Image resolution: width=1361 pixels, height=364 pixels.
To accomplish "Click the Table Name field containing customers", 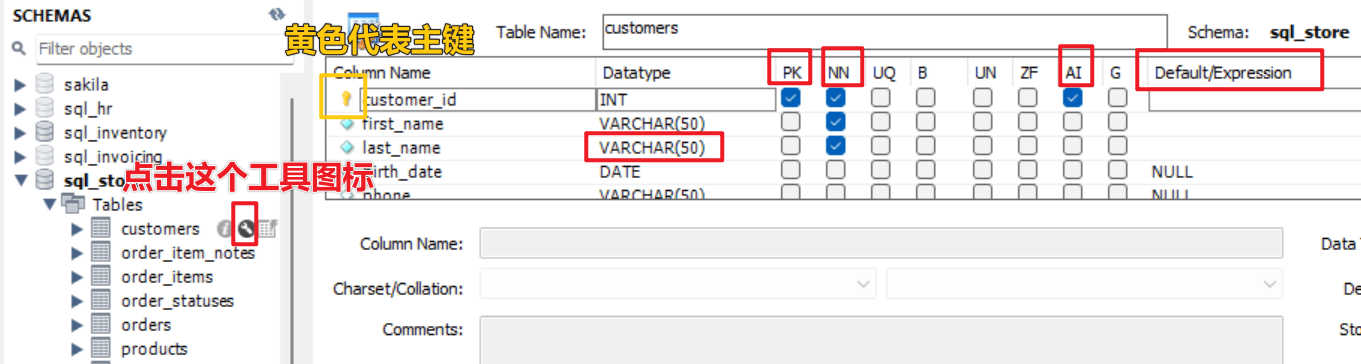I will (x=884, y=32).
